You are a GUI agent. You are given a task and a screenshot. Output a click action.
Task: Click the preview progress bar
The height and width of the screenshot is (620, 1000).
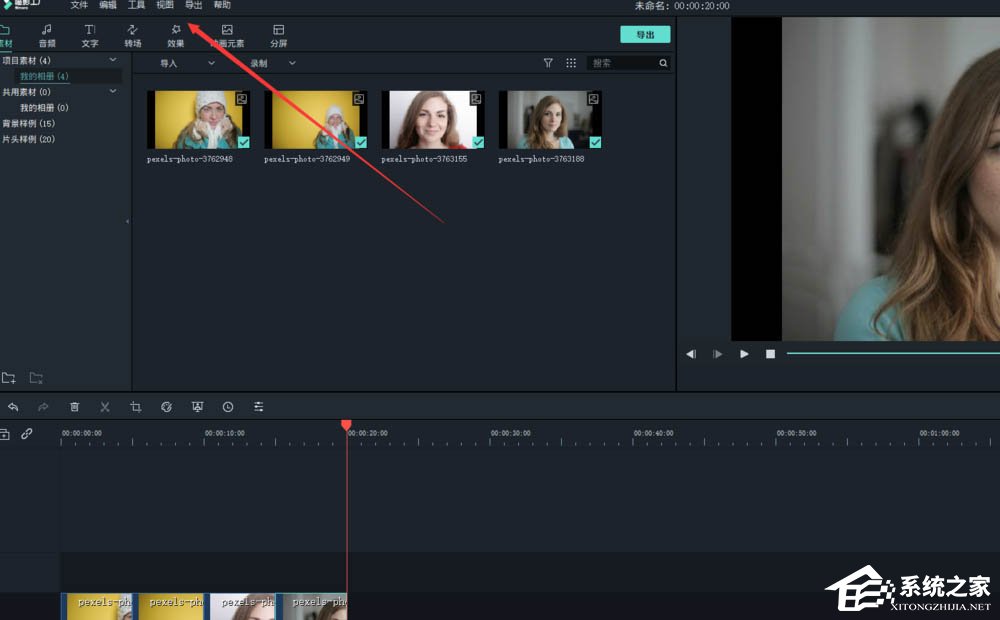click(x=893, y=353)
